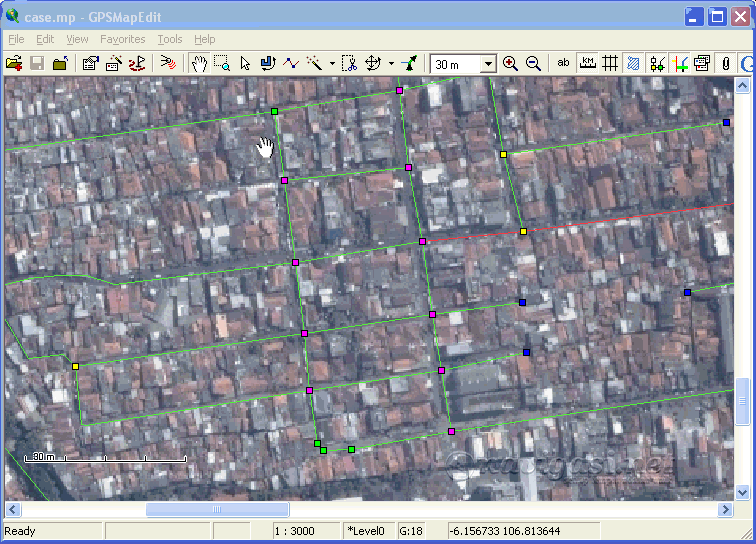
Task: Click the magnifier Zoom out button
Action: pyautogui.click(x=534, y=63)
